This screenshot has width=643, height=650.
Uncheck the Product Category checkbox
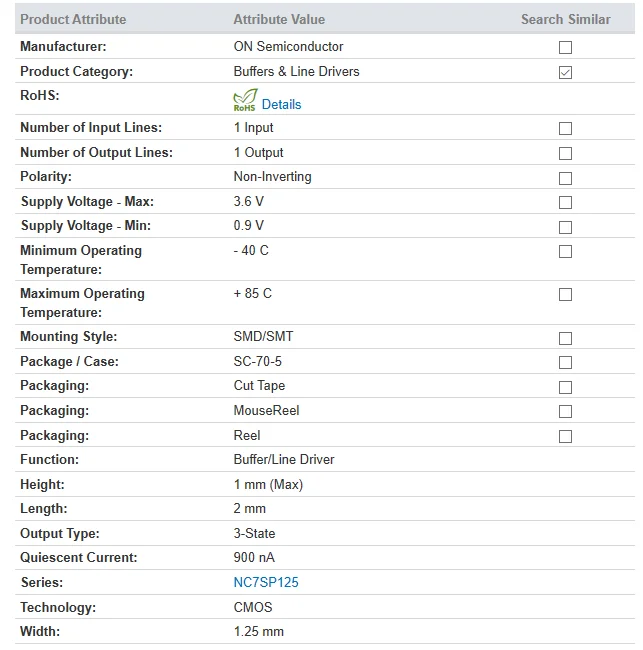pos(565,72)
